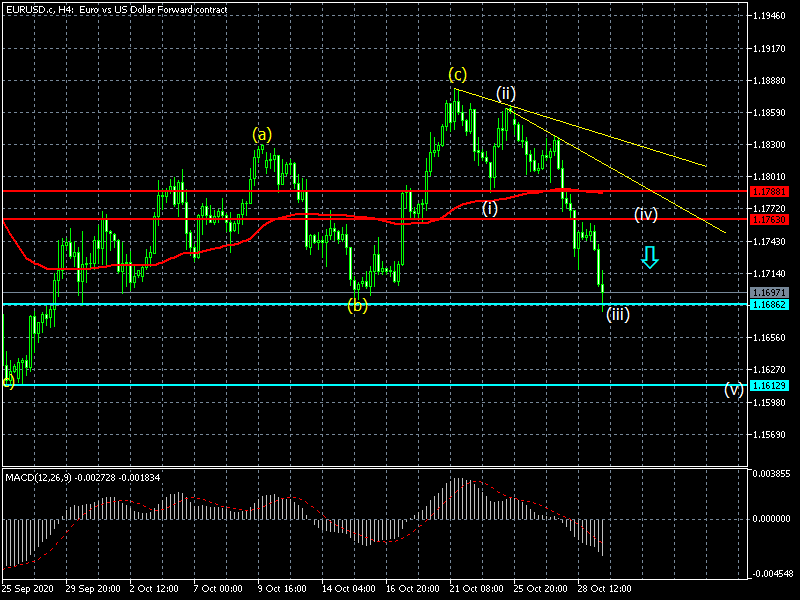The height and width of the screenshot is (600, 800).
Task: Click the gray 1.16971 current price tag
Action: pyautogui.click(x=769, y=293)
